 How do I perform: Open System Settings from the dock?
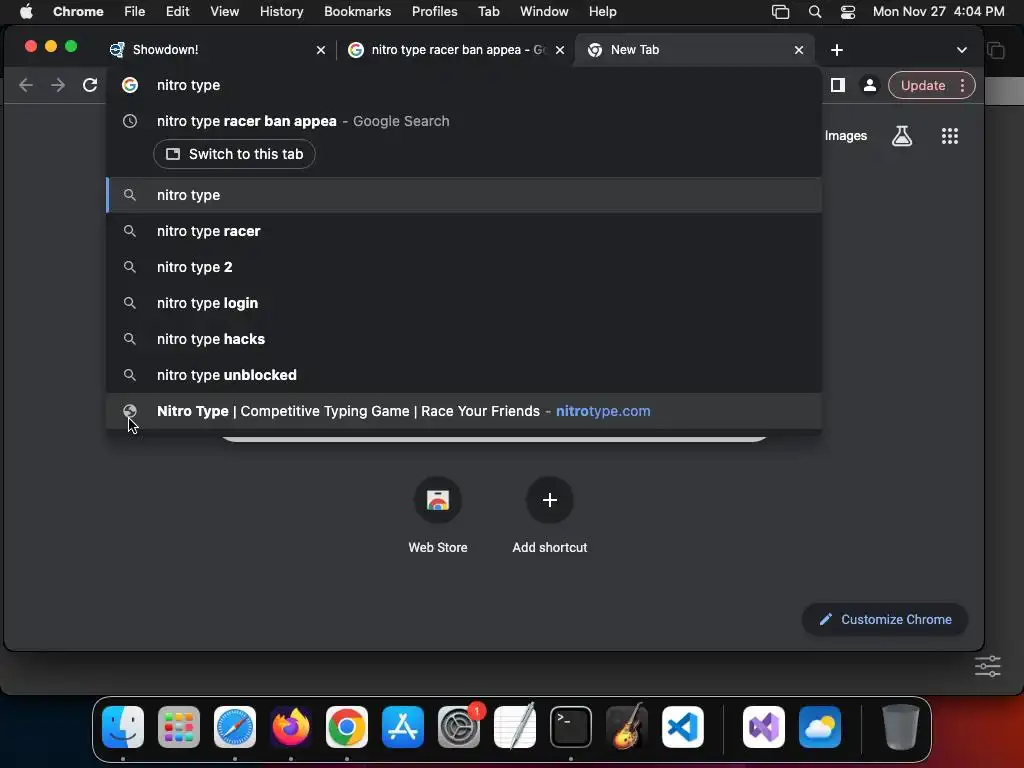[x=459, y=727]
